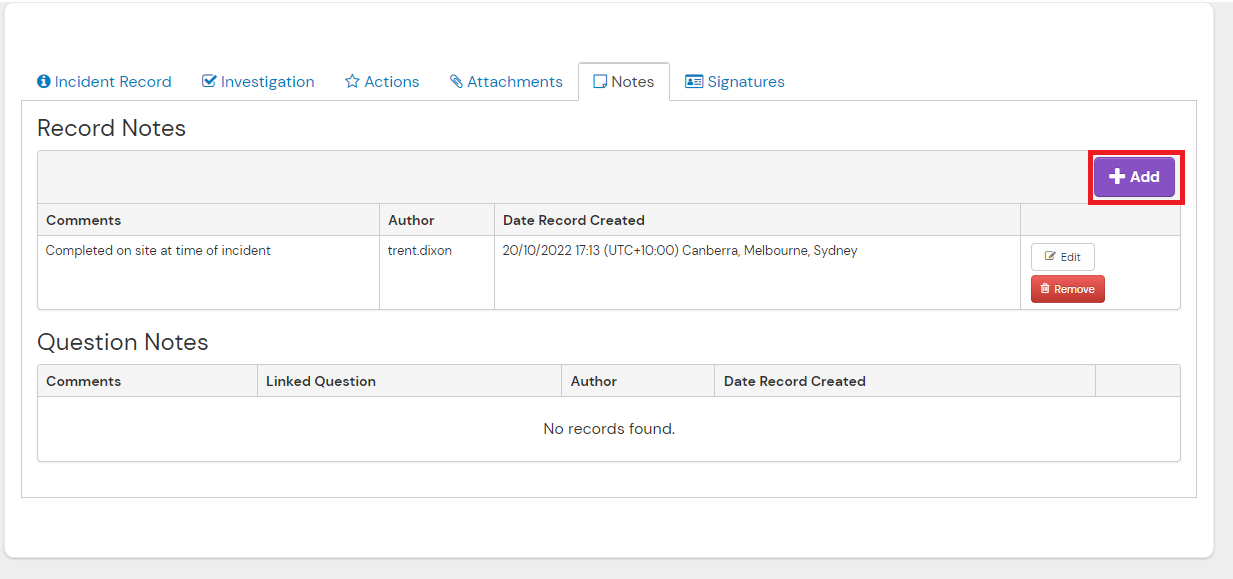The height and width of the screenshot is (579, 1233).
Task: Click the trent.dixon author cell
Action: (x=420, y=251)
